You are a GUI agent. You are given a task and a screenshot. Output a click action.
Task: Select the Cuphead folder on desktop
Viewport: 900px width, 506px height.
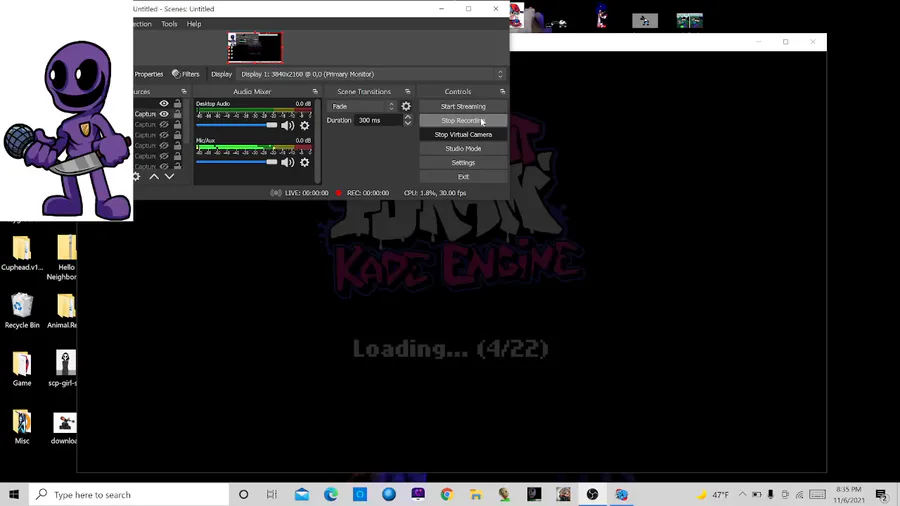click(22, 253)
